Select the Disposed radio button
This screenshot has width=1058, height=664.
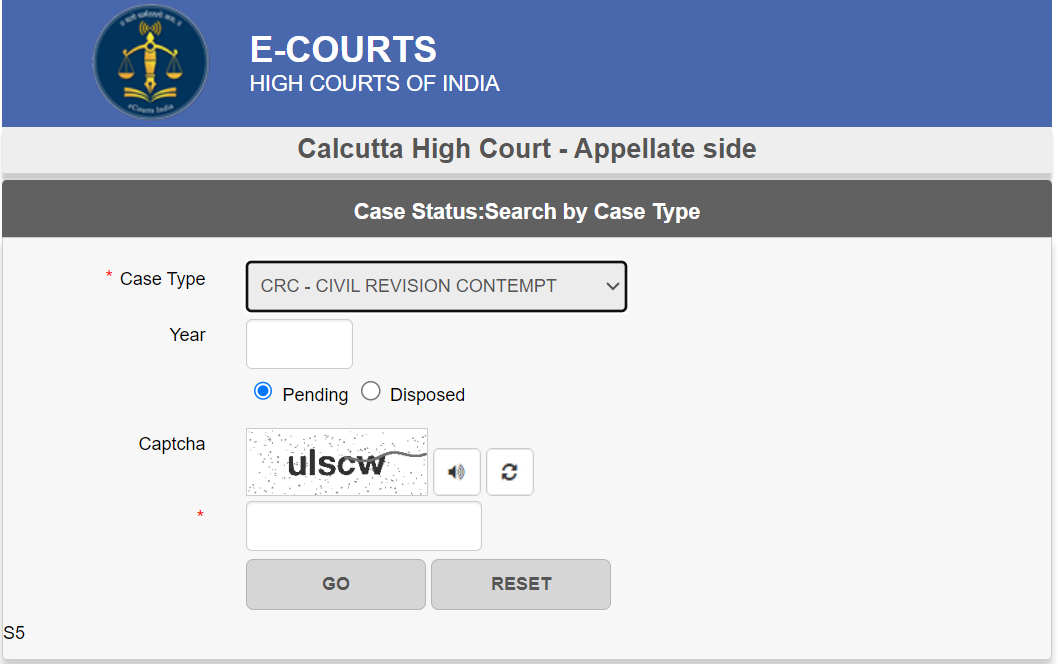pos(370,391)
